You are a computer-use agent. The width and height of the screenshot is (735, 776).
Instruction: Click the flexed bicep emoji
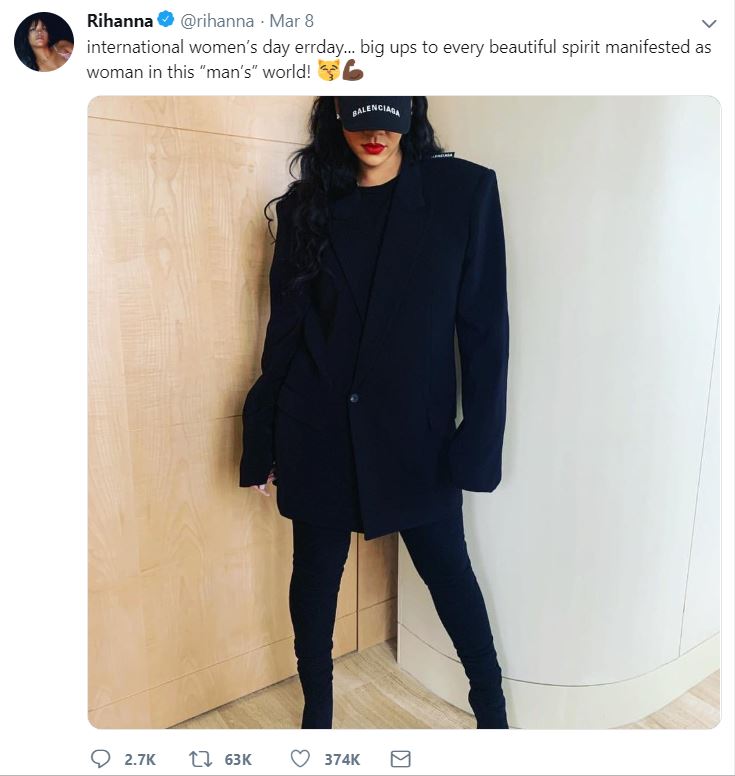tap(353, 70)
